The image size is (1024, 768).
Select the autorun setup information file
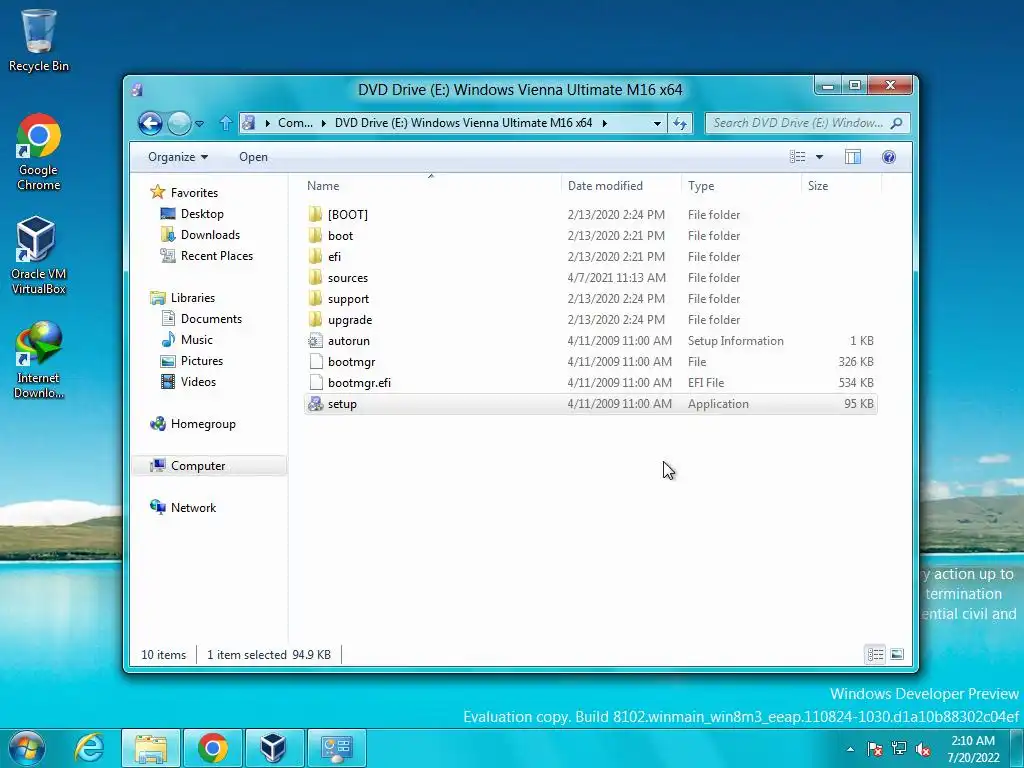click(x=590, y=341)
